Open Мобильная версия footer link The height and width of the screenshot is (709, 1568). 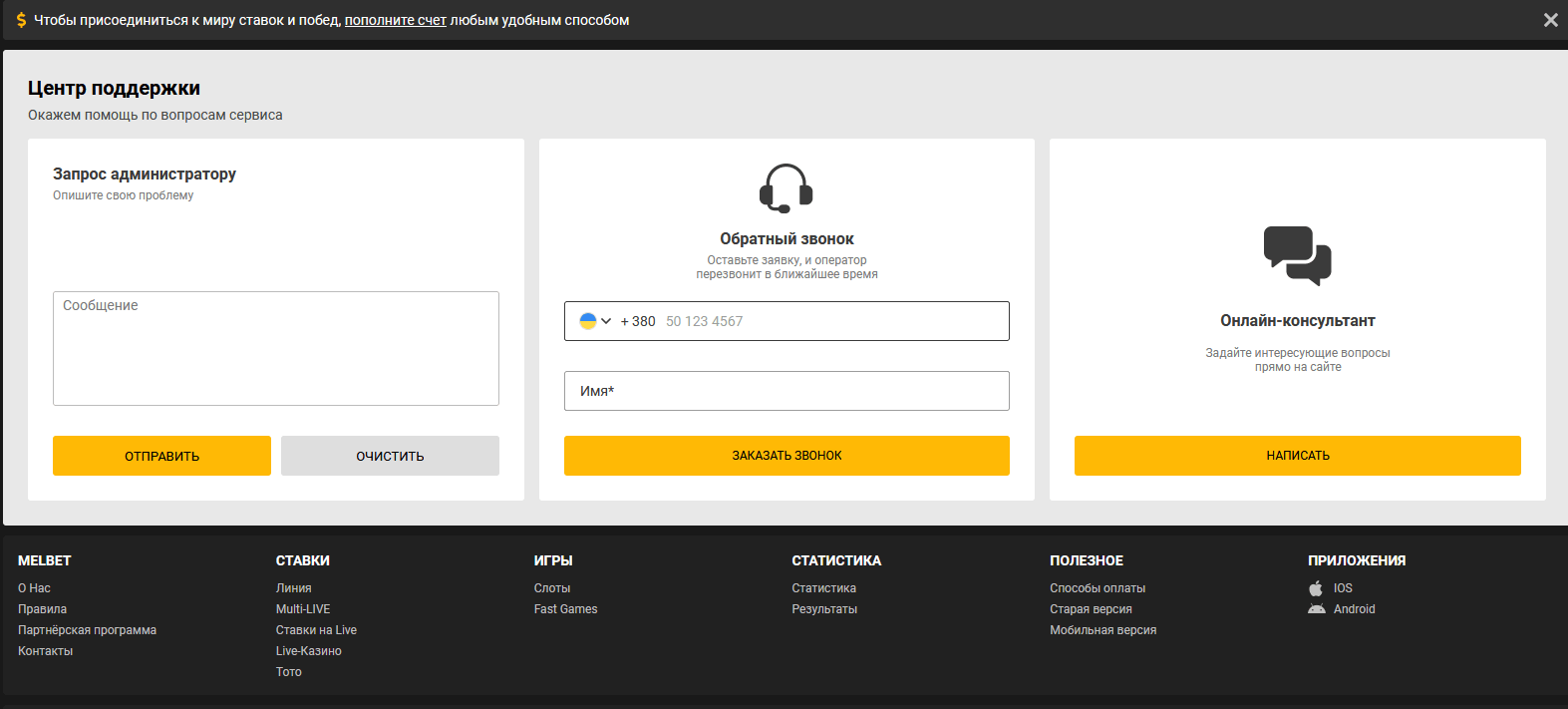pos(1102,630)
